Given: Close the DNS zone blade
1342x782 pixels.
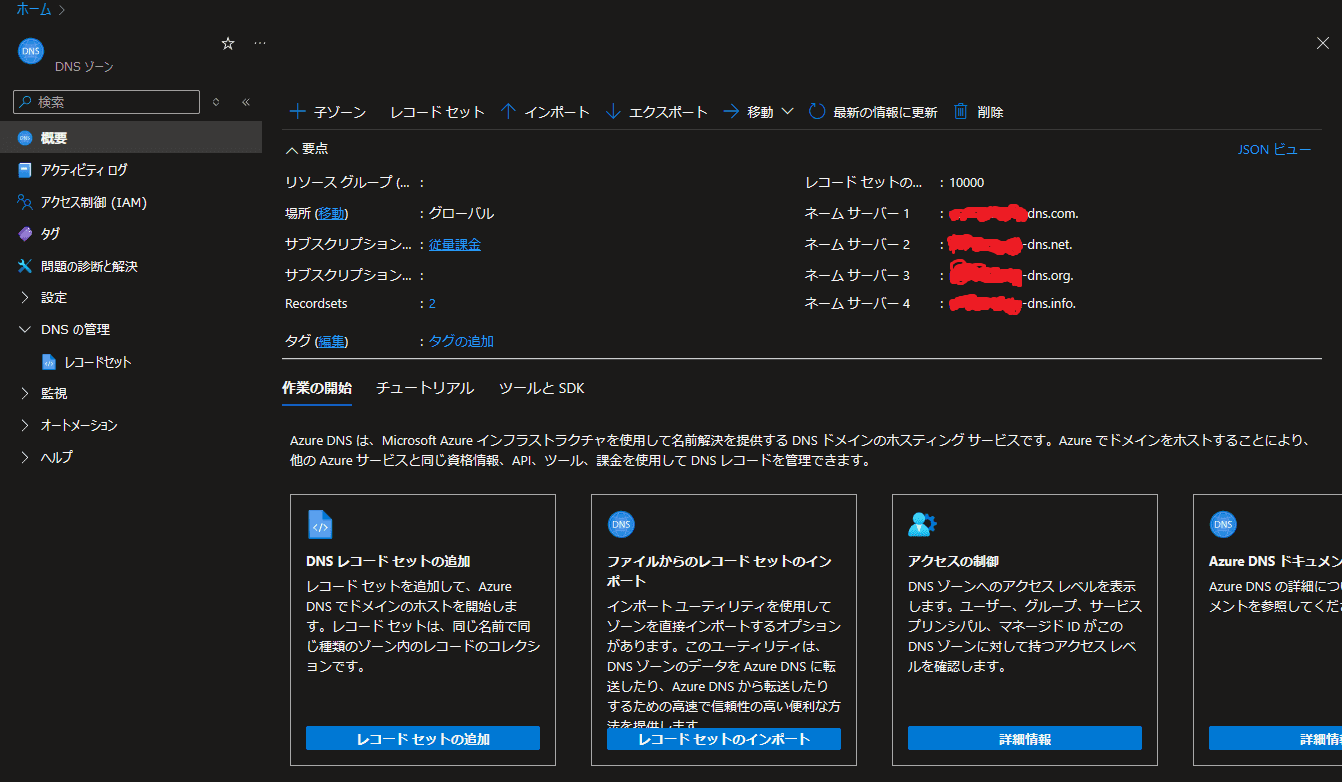Looking at the screenshot, I should pyautogui.click(x=1323, y=42).
